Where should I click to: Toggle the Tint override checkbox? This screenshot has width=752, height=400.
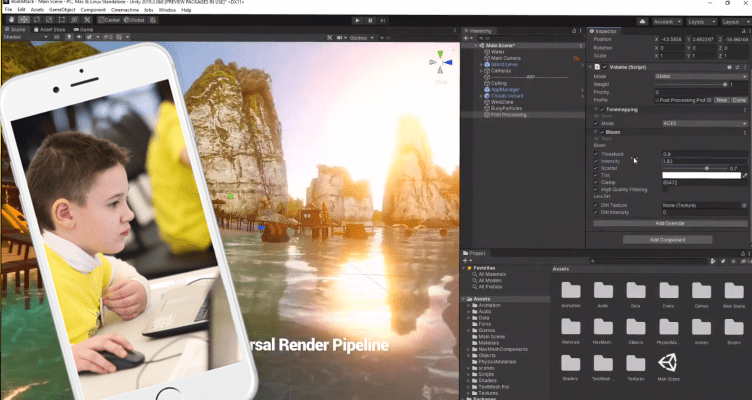pyautogui.click(x=596, y=176)
